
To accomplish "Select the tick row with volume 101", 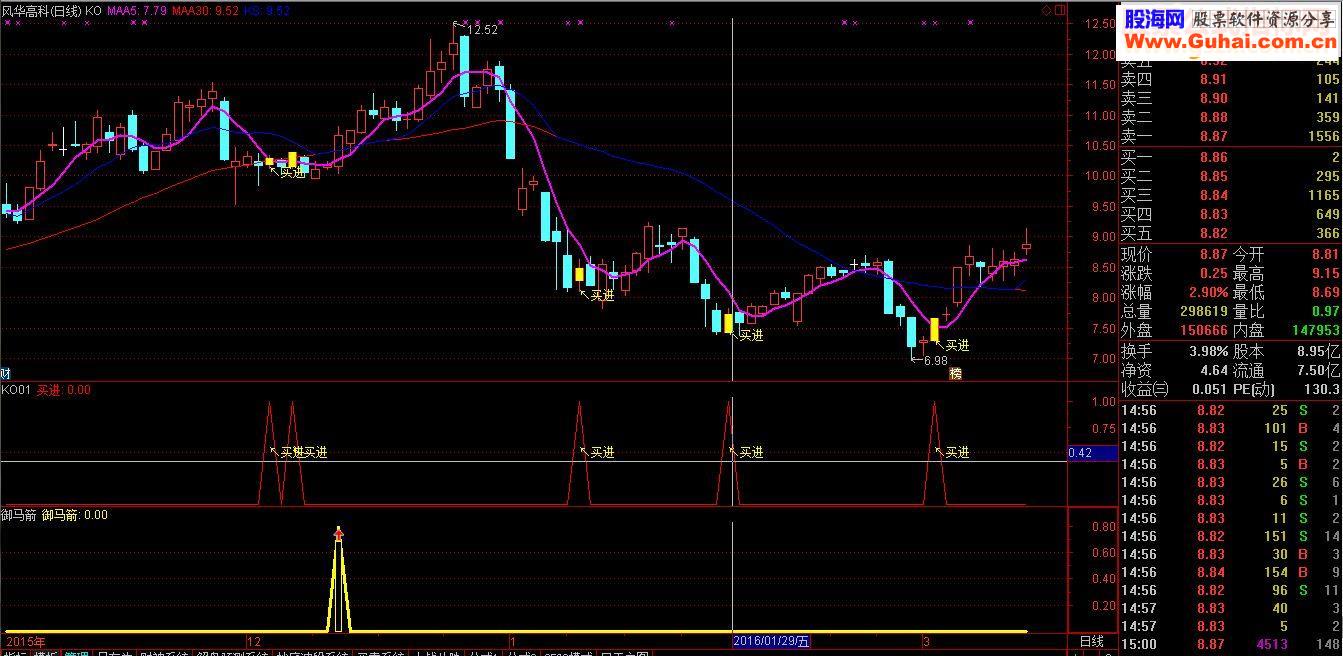I will pos(1229,428).
